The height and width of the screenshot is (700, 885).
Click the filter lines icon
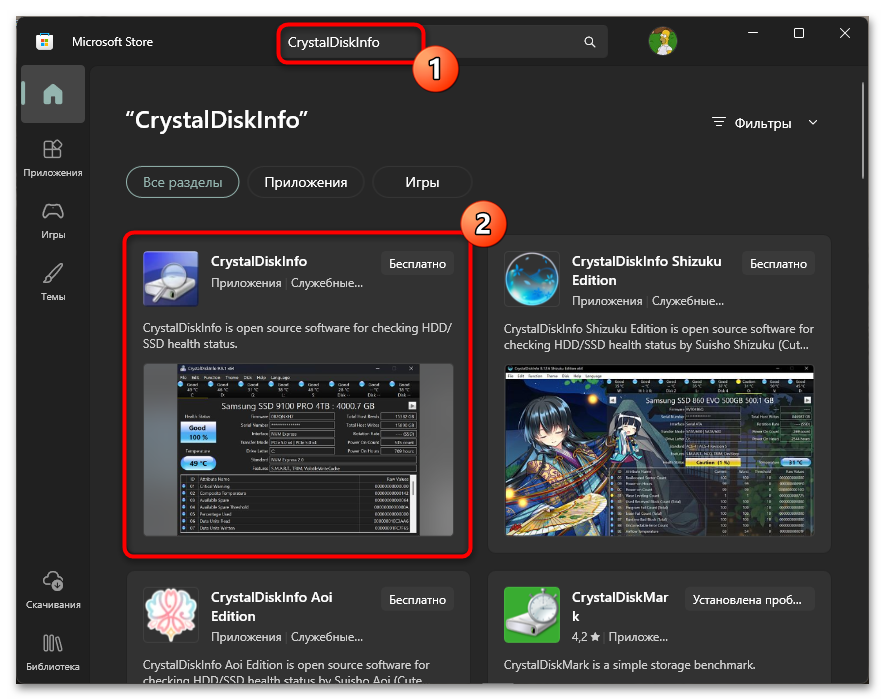click(718, 122)
